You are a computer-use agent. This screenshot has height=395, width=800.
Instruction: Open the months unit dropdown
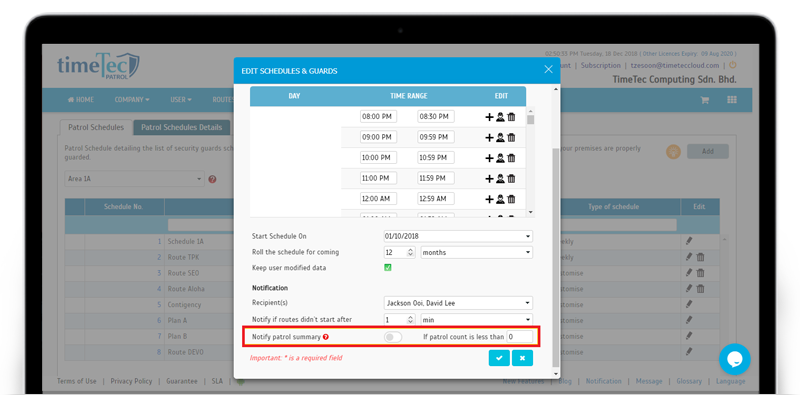pyautogui.click(x=477, y=252)
